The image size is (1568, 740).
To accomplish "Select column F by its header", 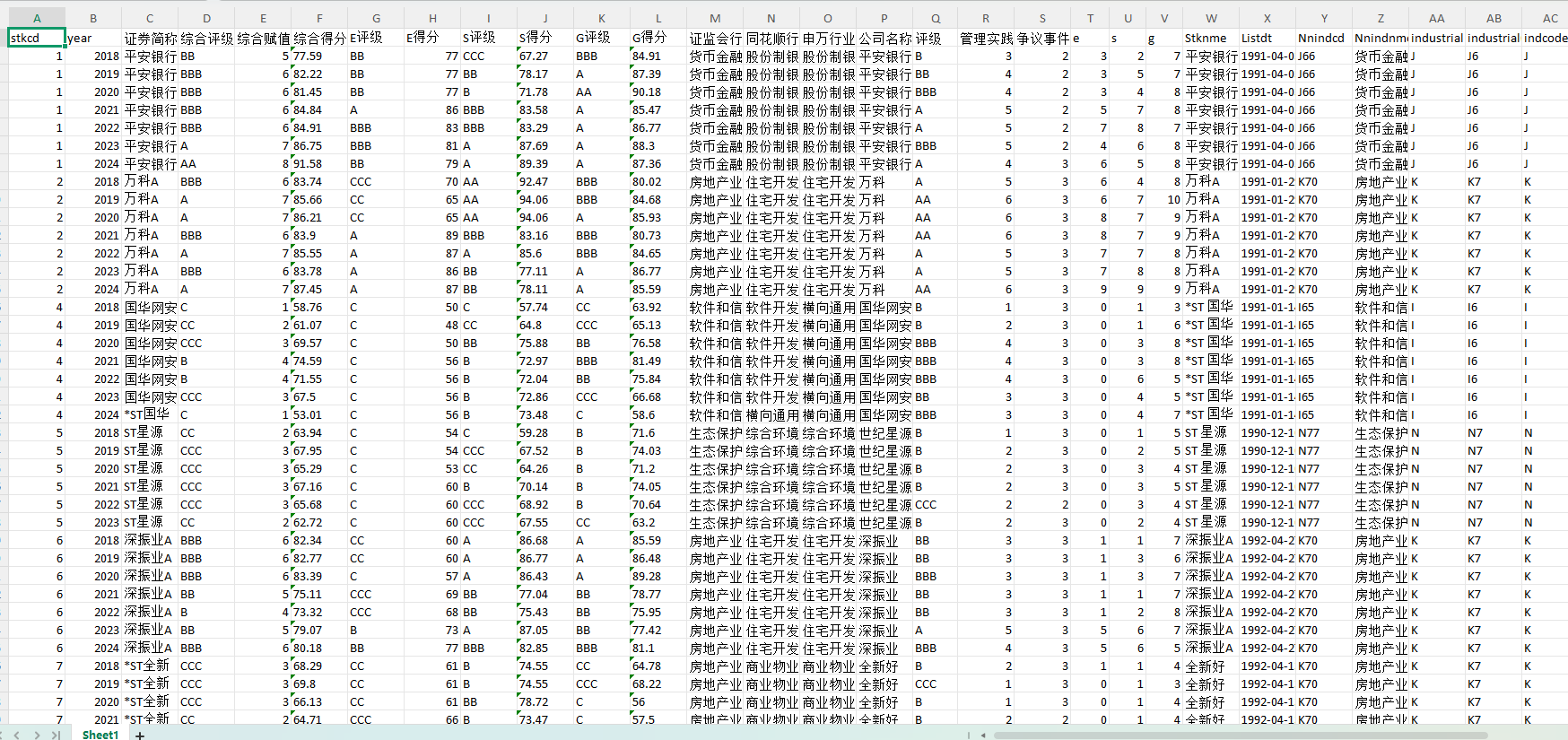I will (319, 18).
